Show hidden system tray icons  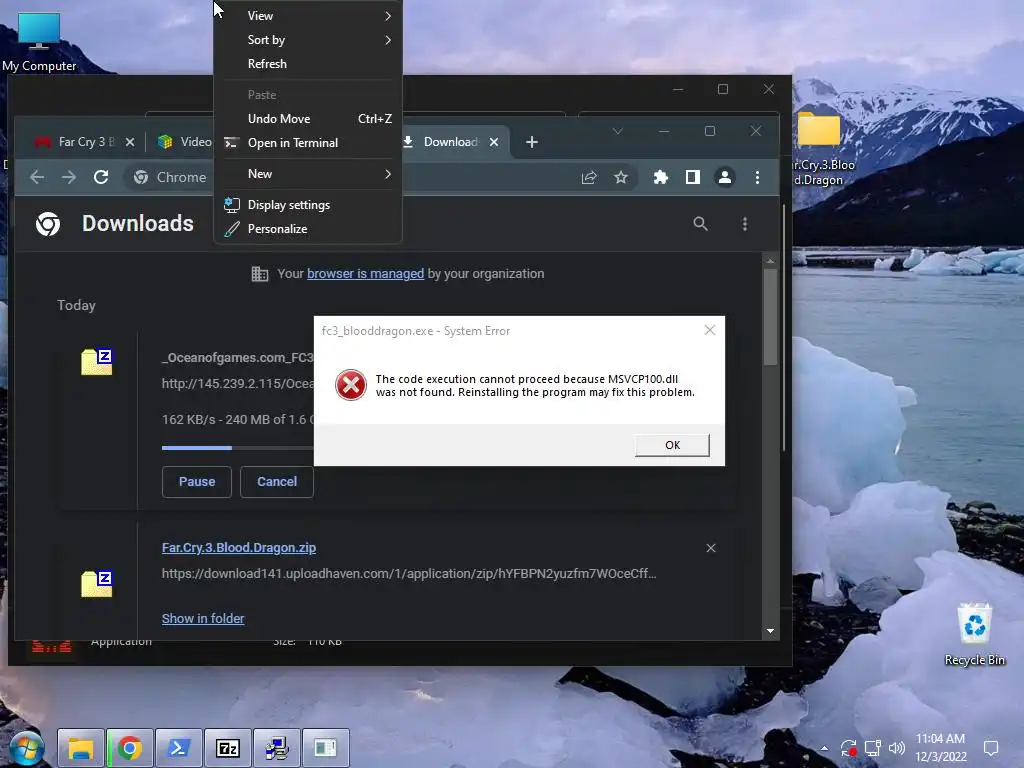click(x=824, y=748)
